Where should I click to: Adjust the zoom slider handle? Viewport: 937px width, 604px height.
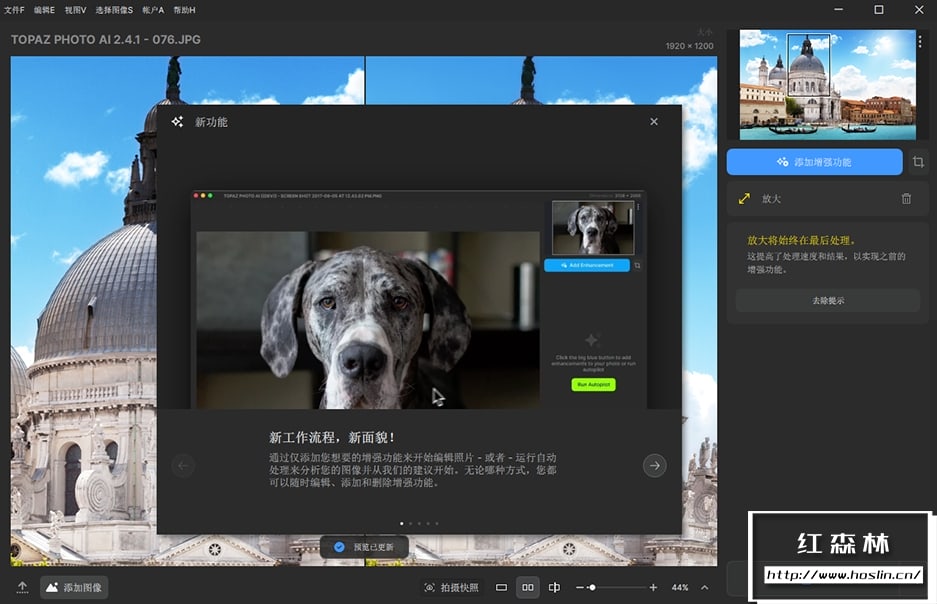click(x=592, y=587)
